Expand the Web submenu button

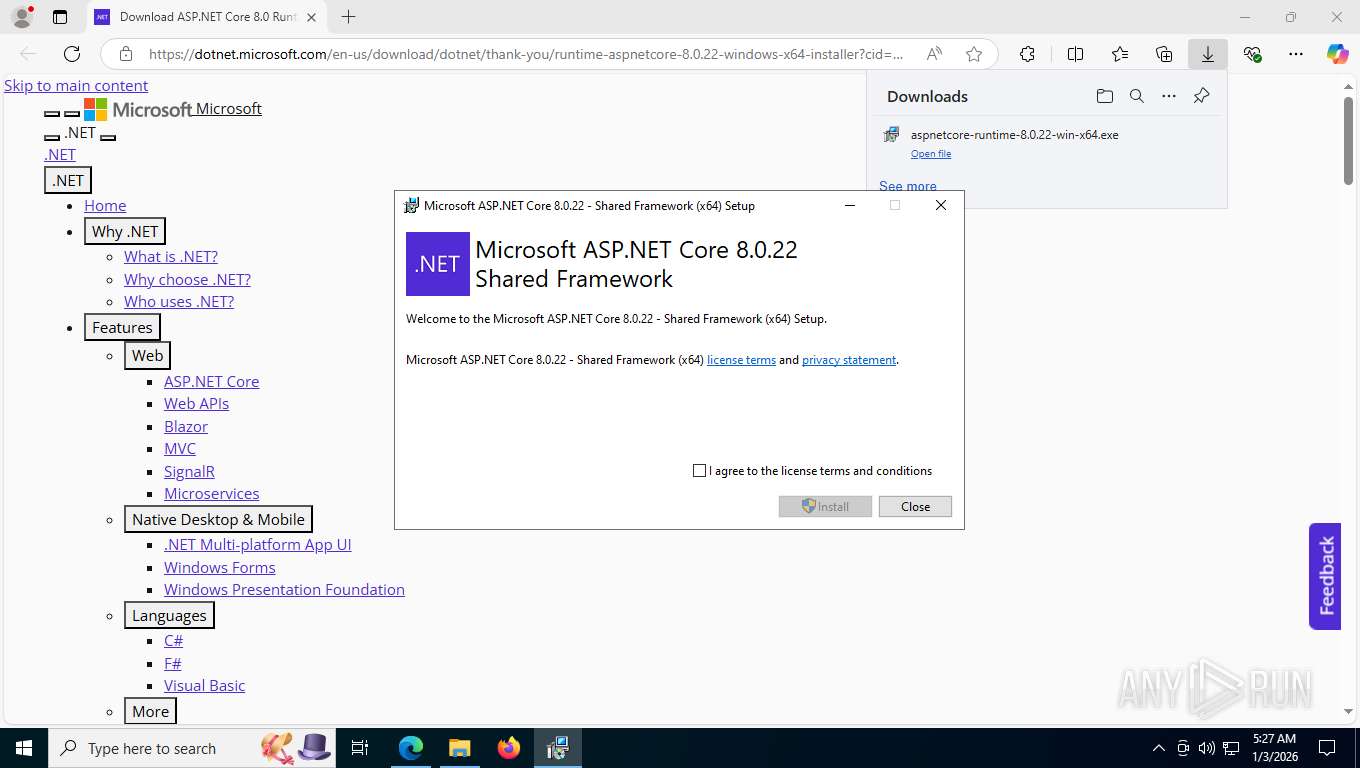click(x=147, y=355)
